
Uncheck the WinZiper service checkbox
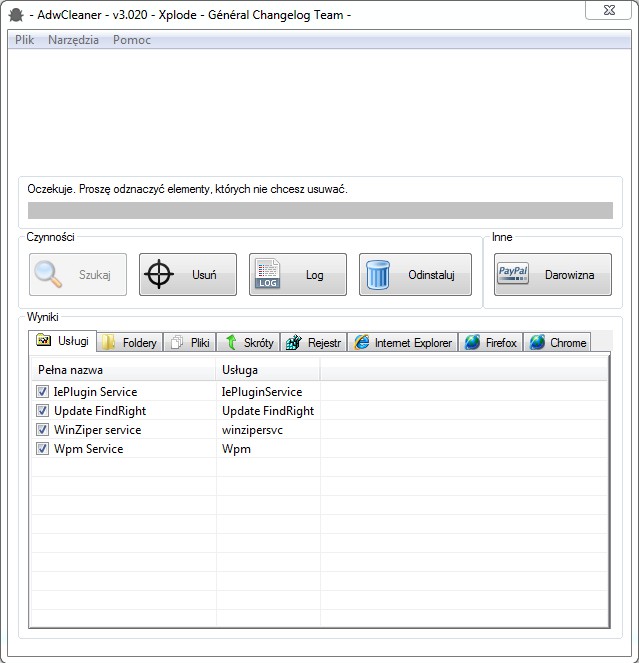point(42,430)
